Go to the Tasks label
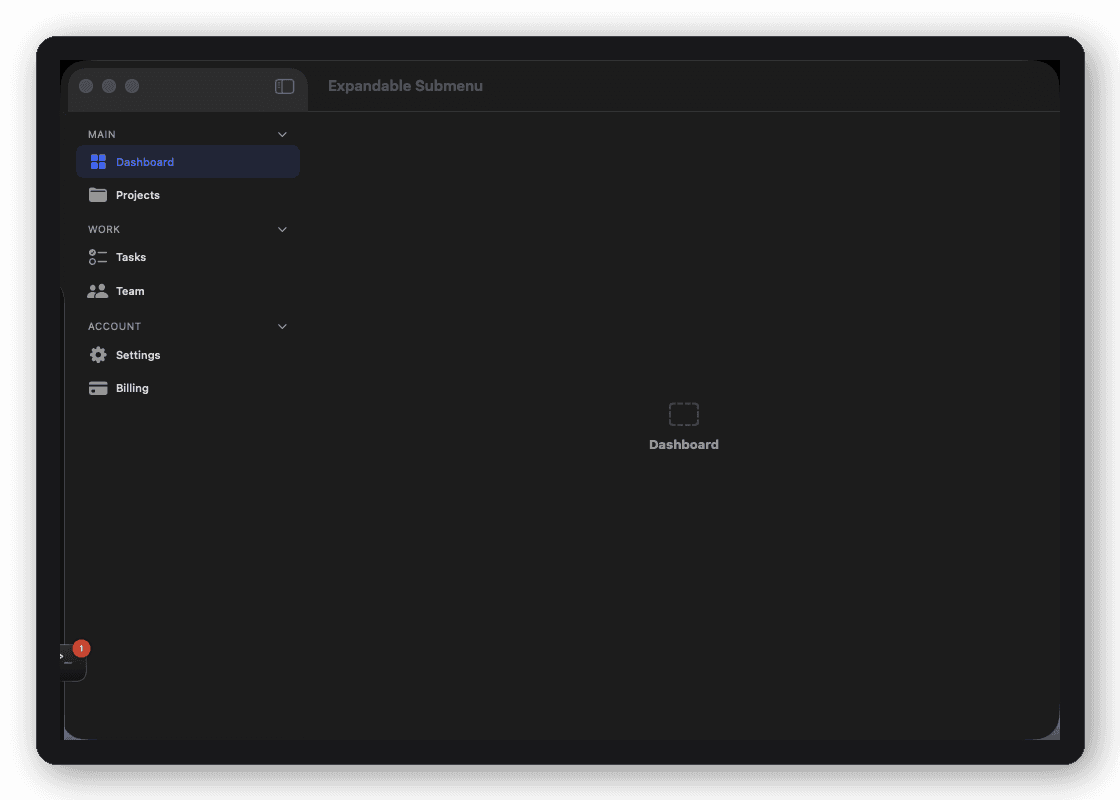The width and height of the screenshot is (1120, 800). click(x=131, y=257)
